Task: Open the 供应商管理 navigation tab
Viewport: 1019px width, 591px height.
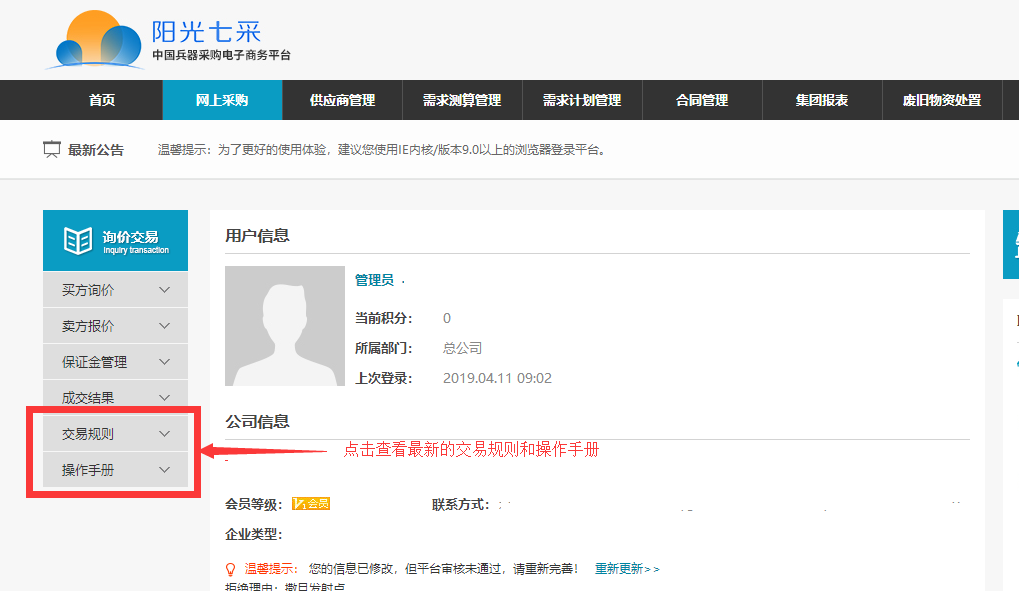Action: pyautogui.click(x=342, y=100)
